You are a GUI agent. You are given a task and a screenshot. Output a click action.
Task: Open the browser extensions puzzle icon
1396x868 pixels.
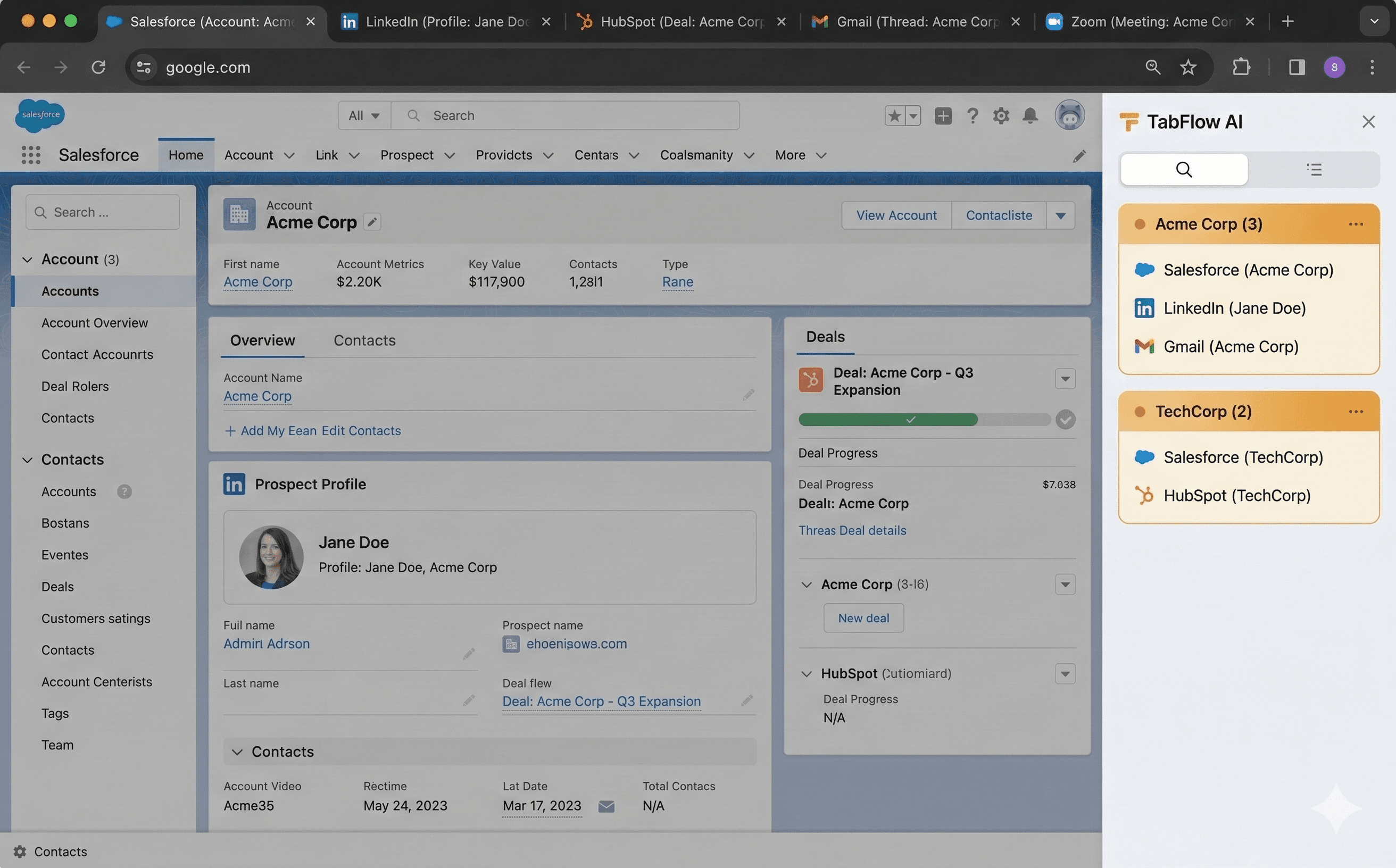(1241, 67)
